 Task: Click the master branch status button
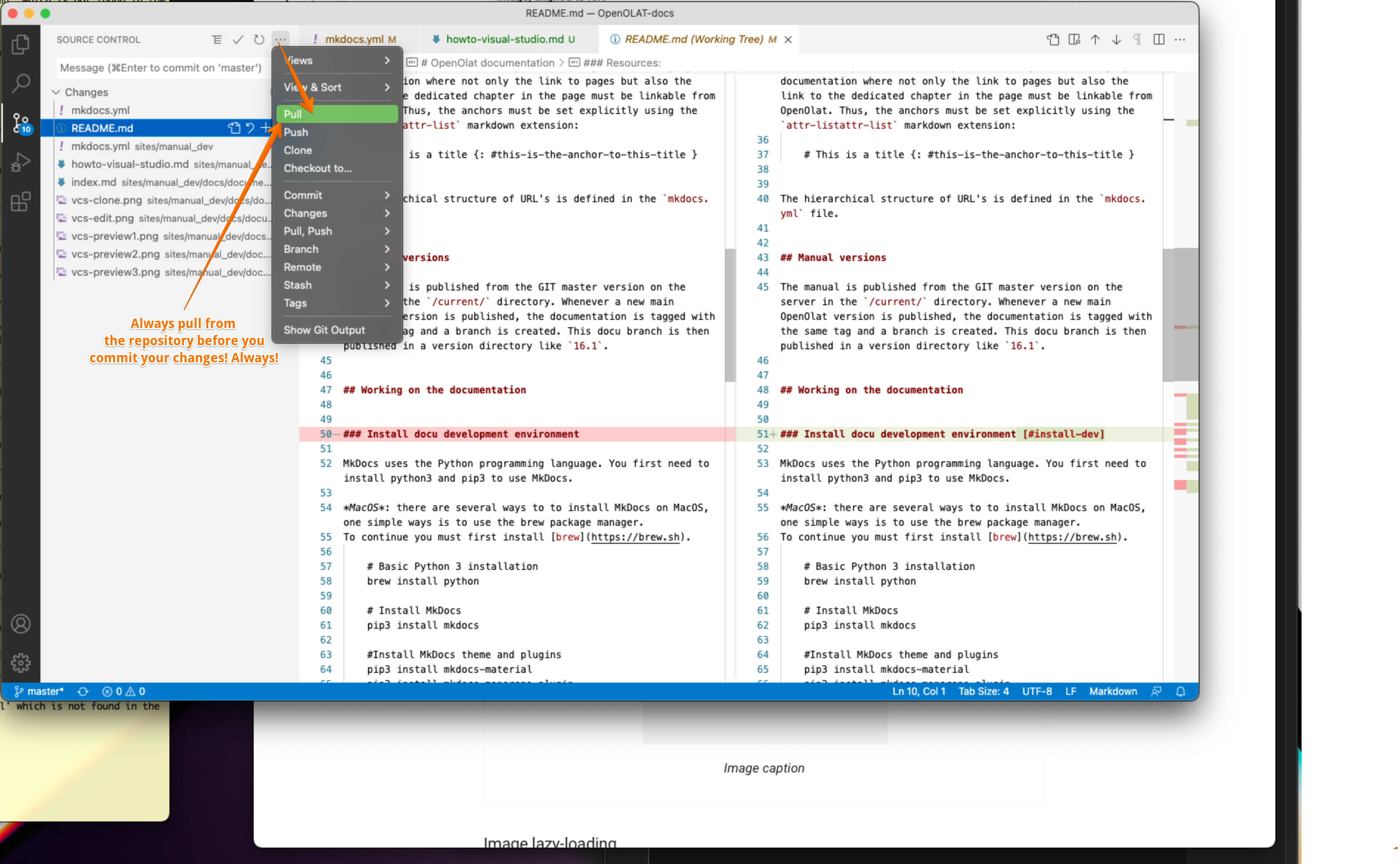tap(39, 692)
